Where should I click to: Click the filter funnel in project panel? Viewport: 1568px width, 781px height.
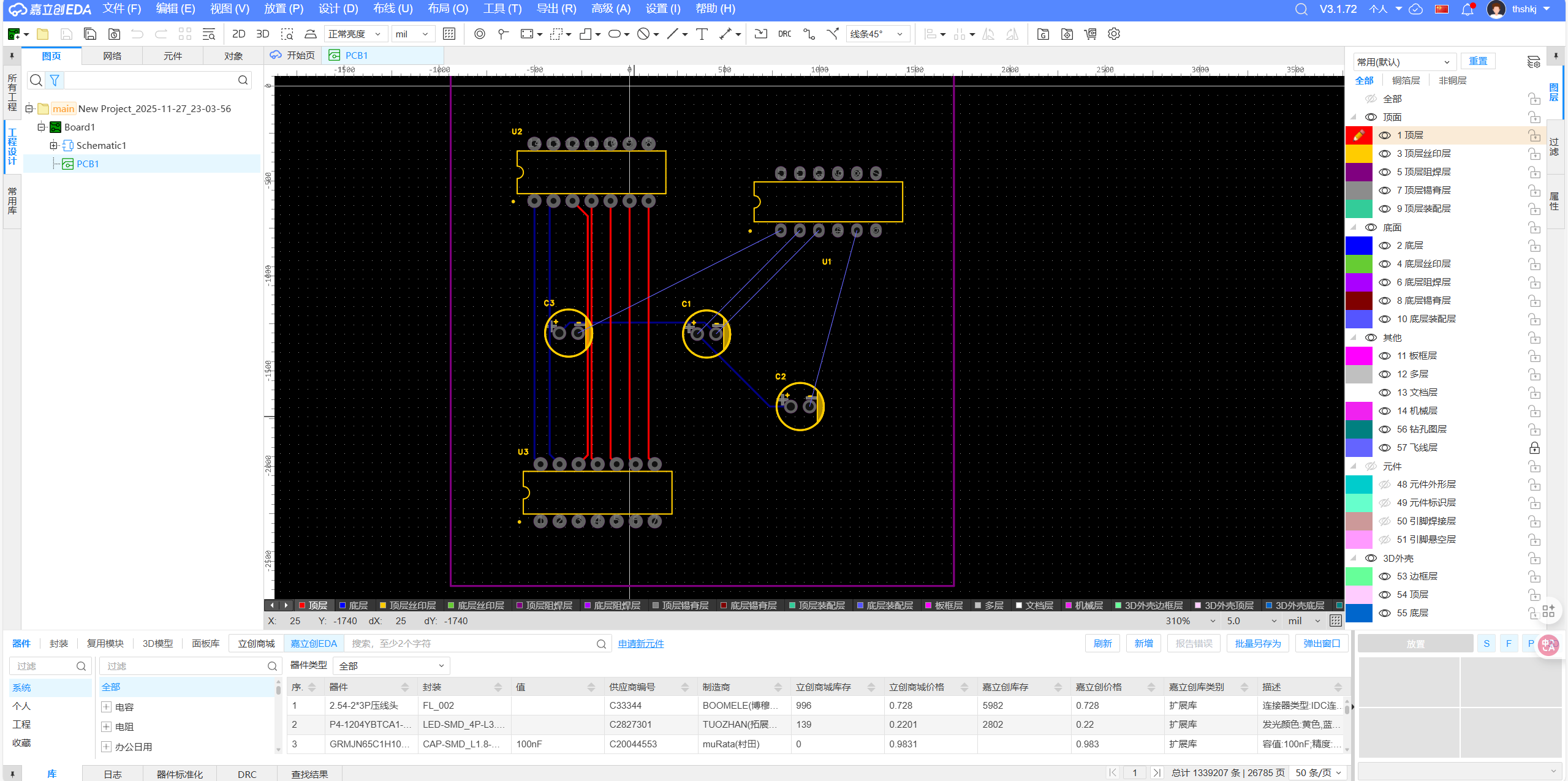click(55, 80)
